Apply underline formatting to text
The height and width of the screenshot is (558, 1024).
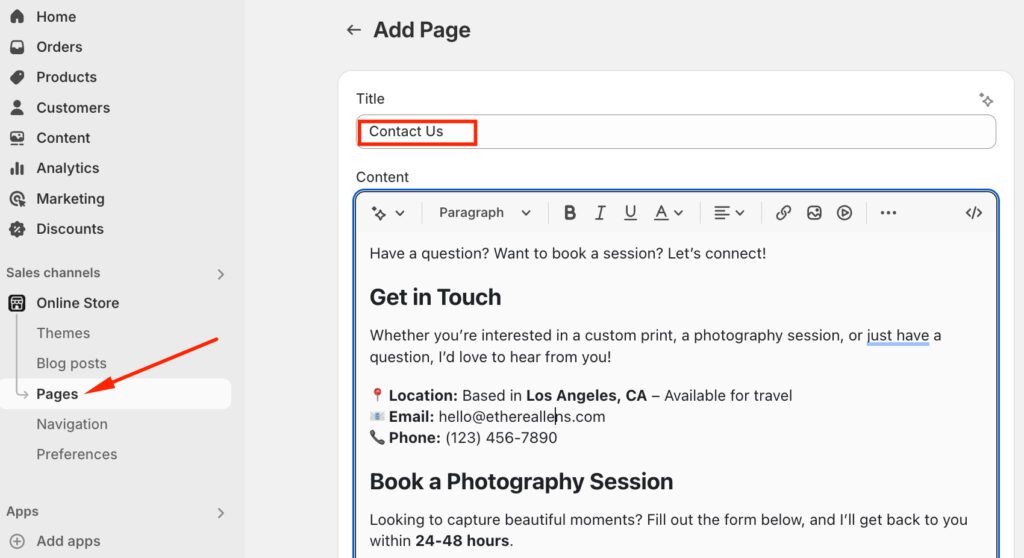click(630, 213)
